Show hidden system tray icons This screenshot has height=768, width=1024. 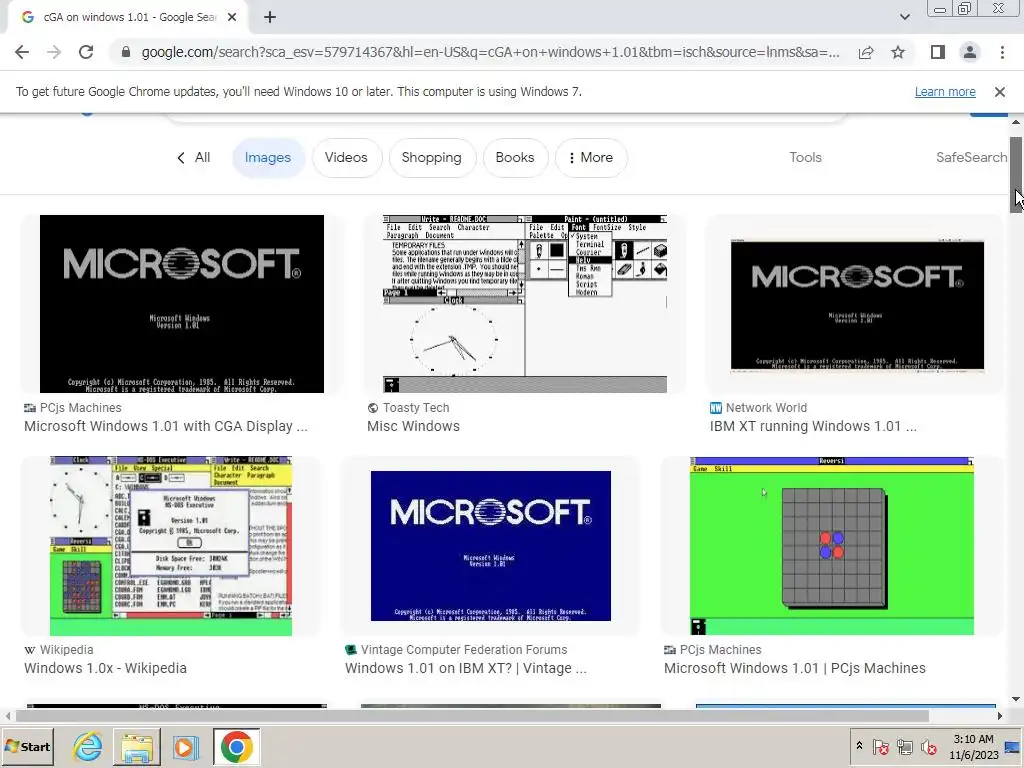click(859, 746)
